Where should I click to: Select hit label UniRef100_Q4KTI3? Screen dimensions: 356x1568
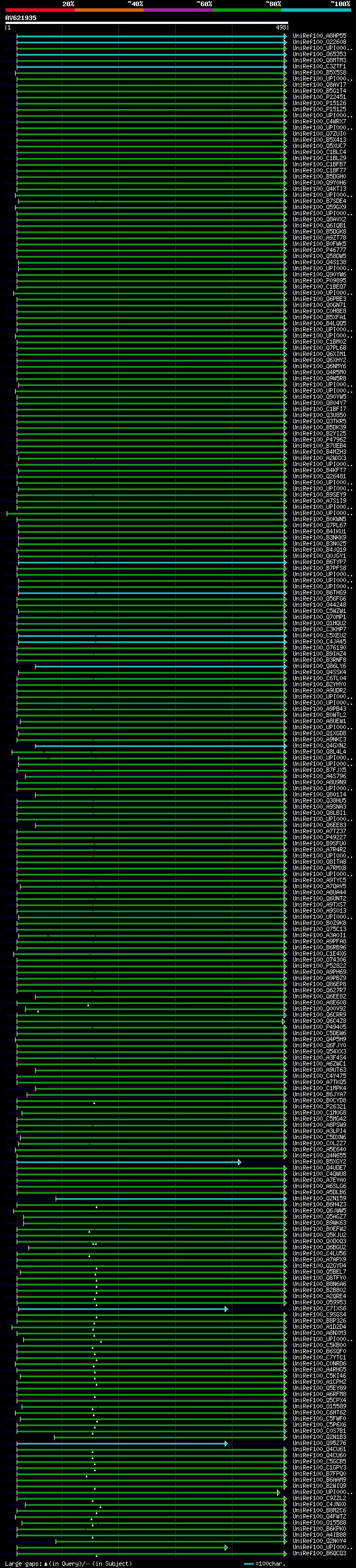[319, 189]
